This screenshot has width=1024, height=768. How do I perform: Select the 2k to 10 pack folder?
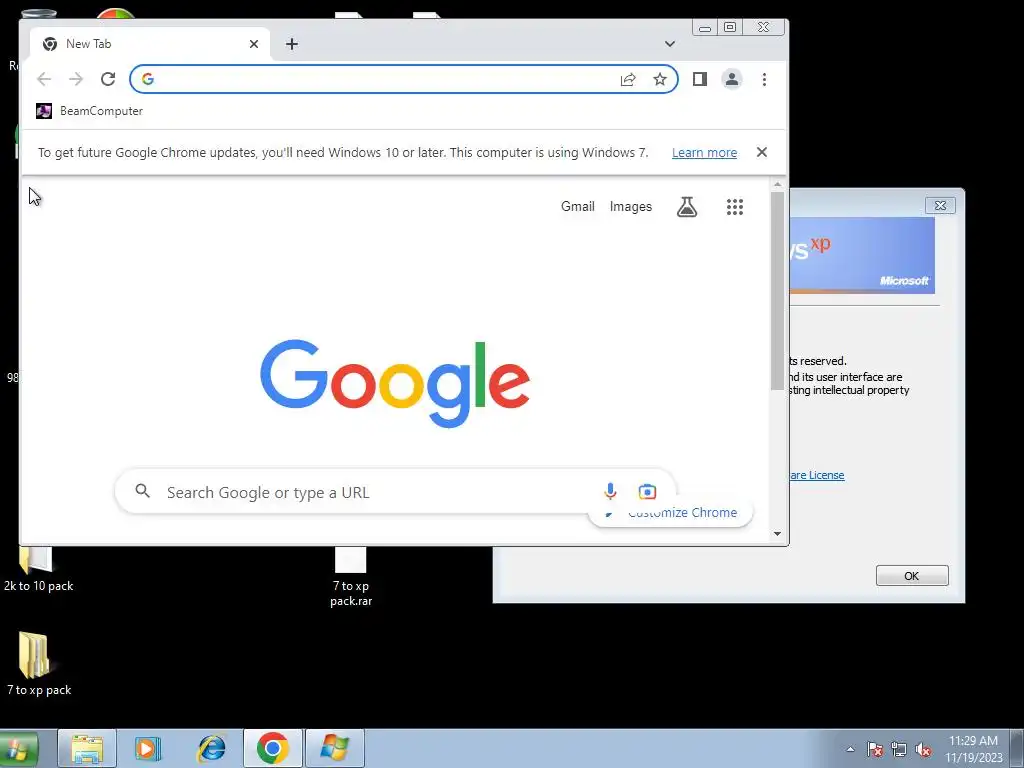point(38,569)
